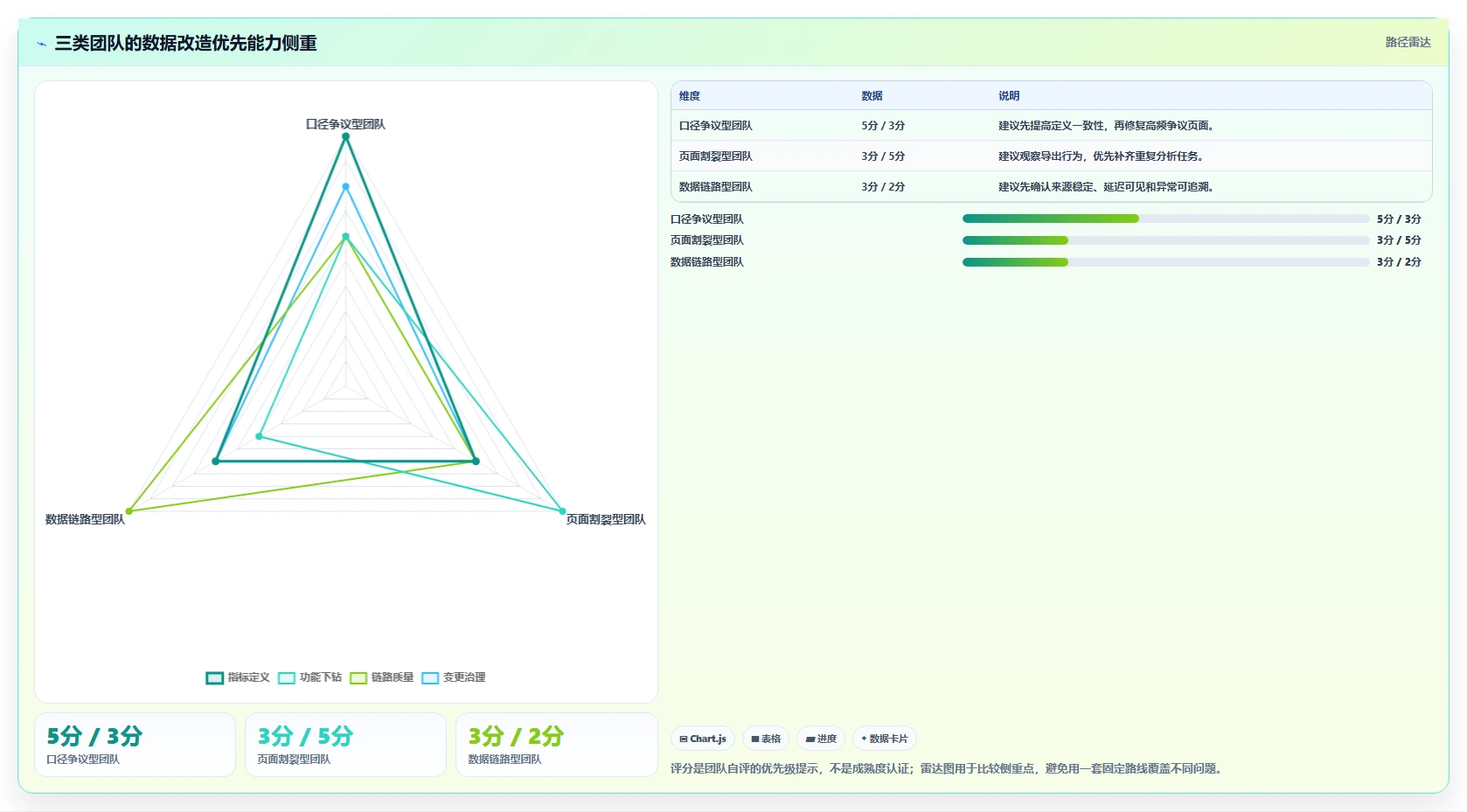Viewport: 1467px width, 812px height.
Task: Click the 进度 chip
Action: coord(821,739)
